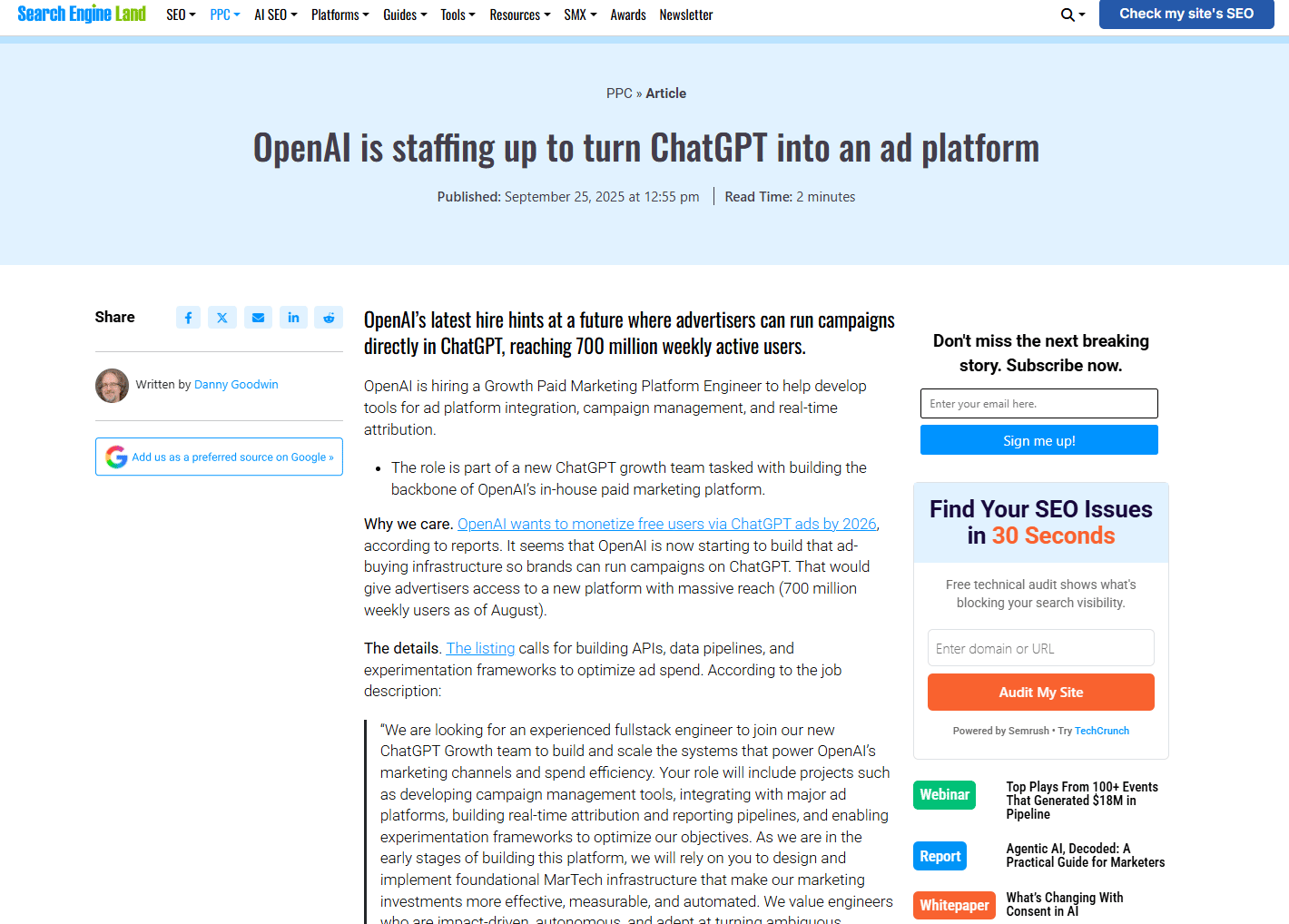Open the TechCrunch link
The image size is (1289, 924).
[x=1102, y=731]
